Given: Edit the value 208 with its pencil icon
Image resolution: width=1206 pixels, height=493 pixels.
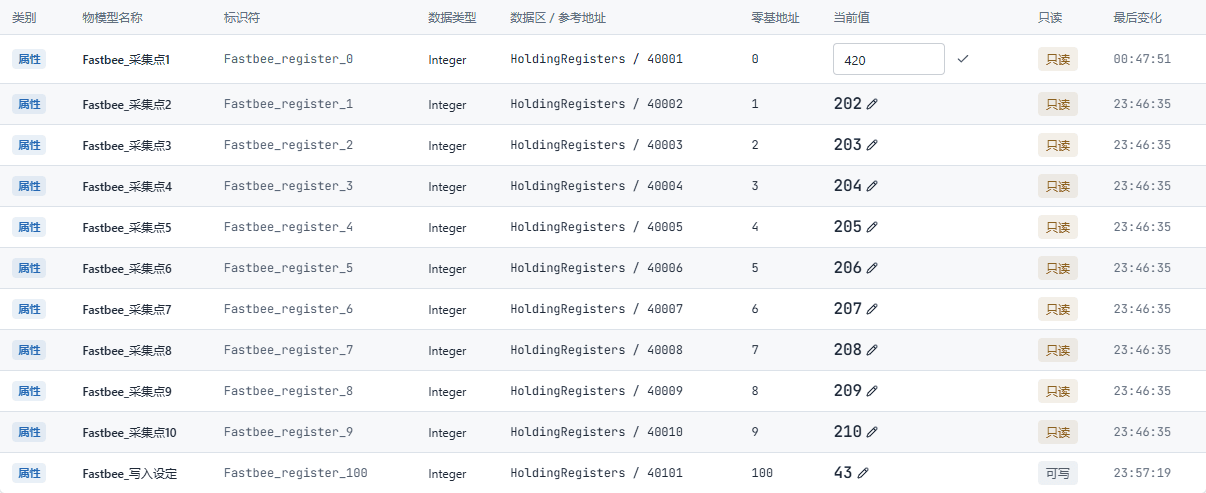Looking at the screenshot, I should (872, 350).
